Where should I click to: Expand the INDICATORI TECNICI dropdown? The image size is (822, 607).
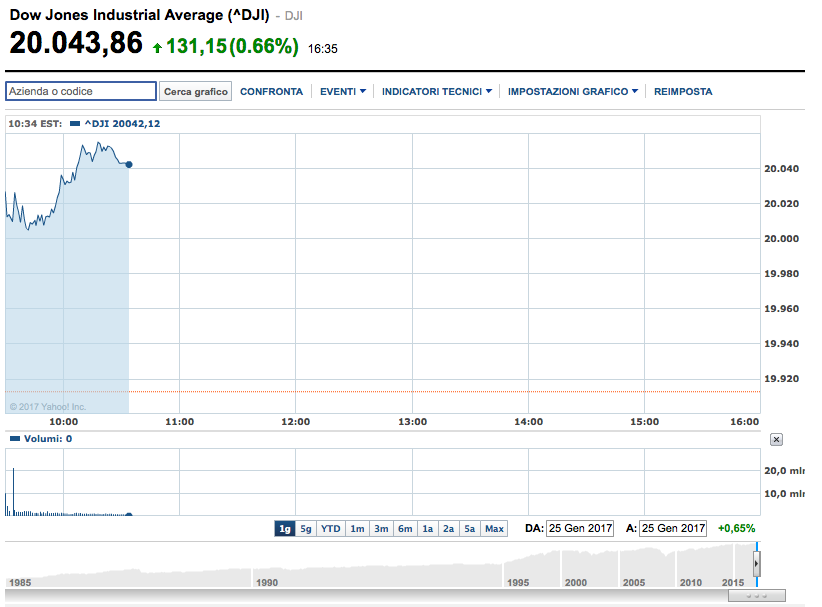(436, 92)
